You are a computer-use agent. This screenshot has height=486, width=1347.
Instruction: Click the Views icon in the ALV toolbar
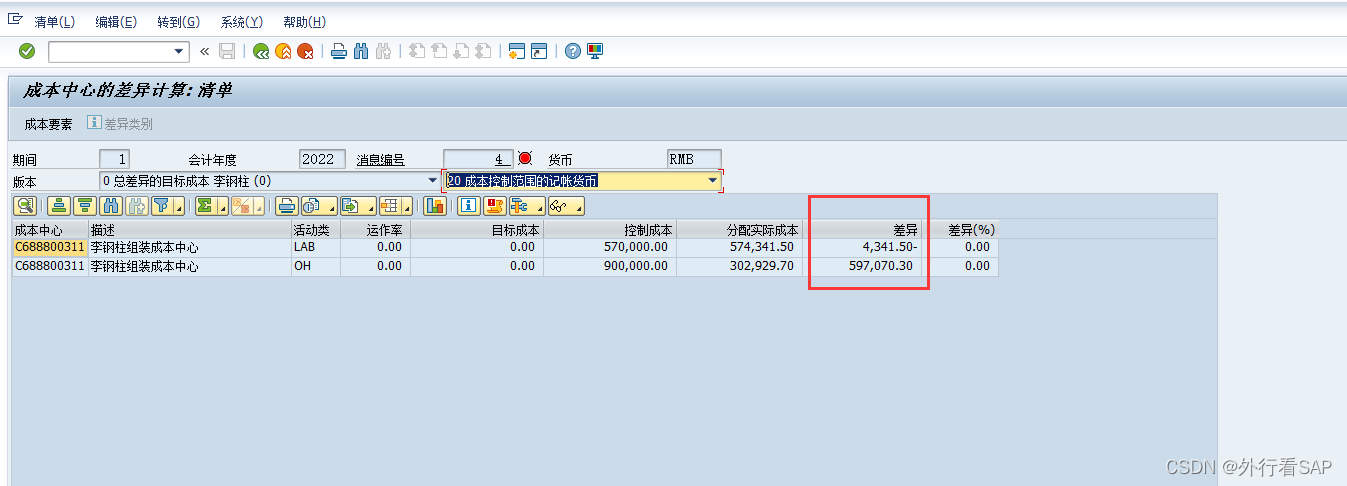tap(312, 206)
